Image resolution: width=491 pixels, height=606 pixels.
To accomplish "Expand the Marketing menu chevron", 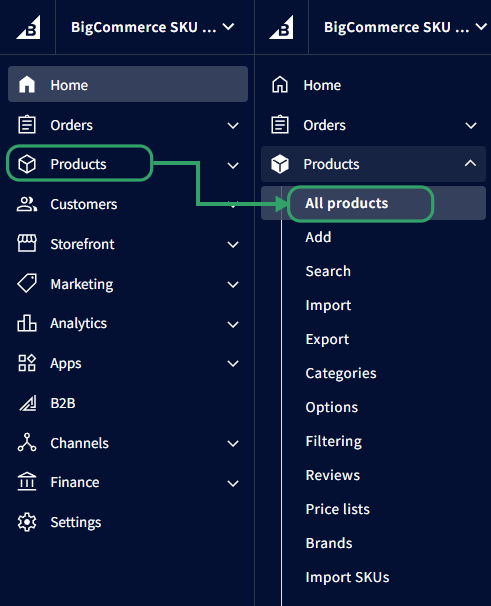I will click(233, 285).
